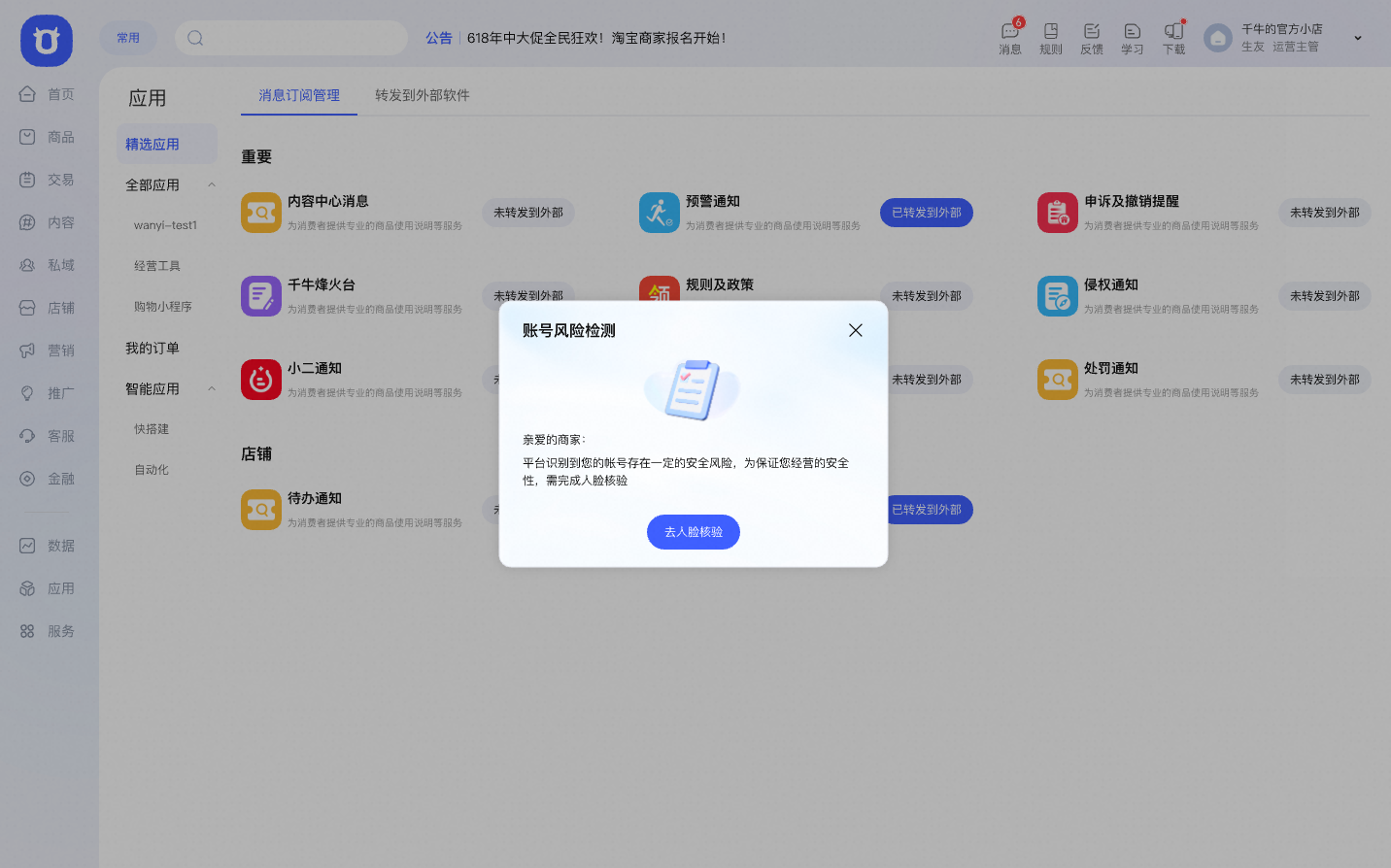Open 经营工具 submenu item
The image size is (1391, 868).
(x=157, y=266)
